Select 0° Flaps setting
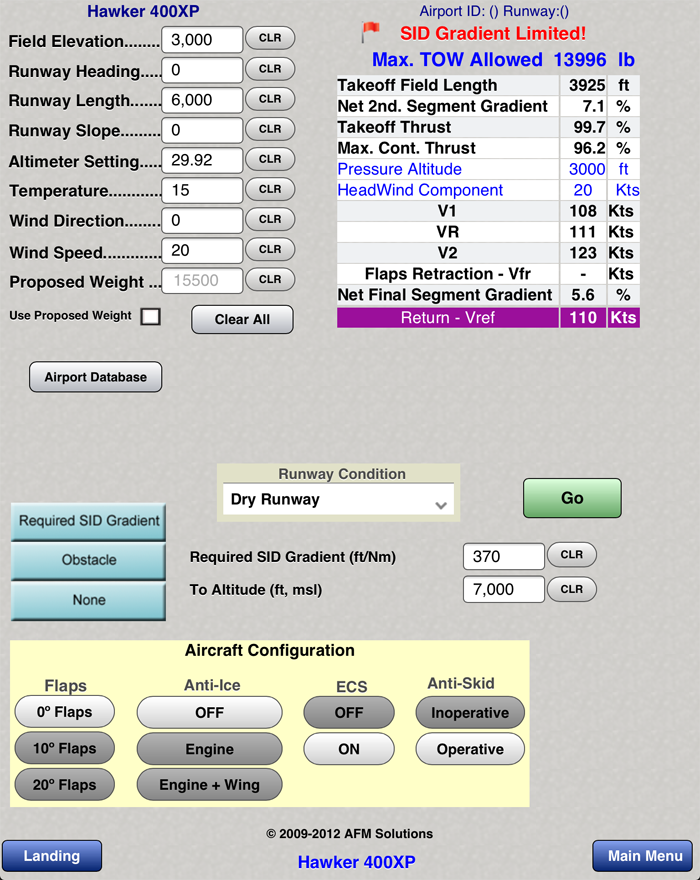This screenshot has width=700, height=880. coord(65,712)
